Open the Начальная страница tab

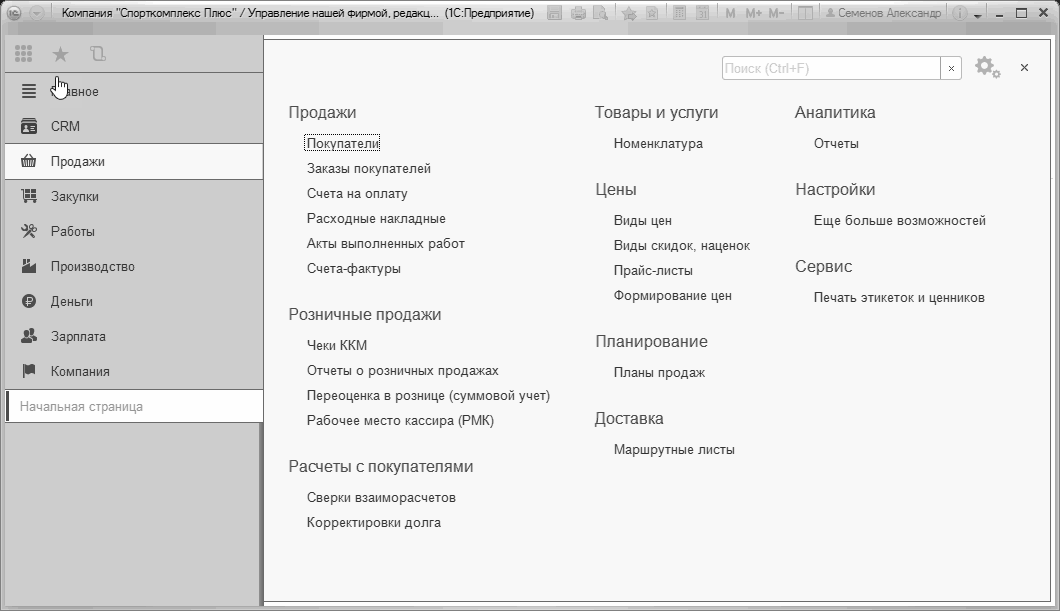[134, 406]
